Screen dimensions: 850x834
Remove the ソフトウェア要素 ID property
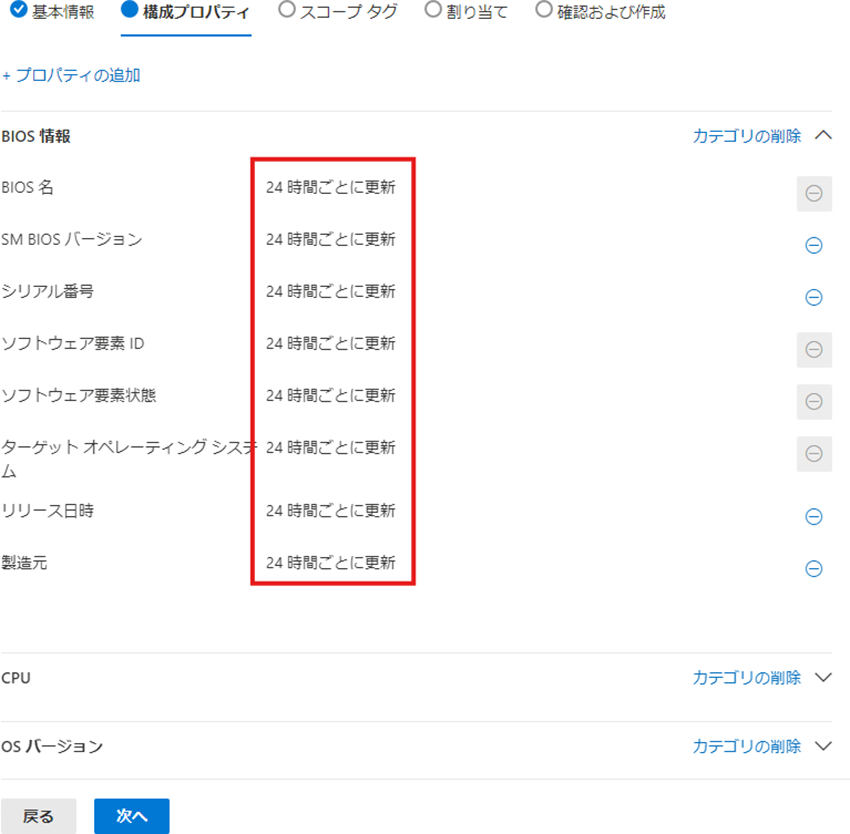pos(814,350)
